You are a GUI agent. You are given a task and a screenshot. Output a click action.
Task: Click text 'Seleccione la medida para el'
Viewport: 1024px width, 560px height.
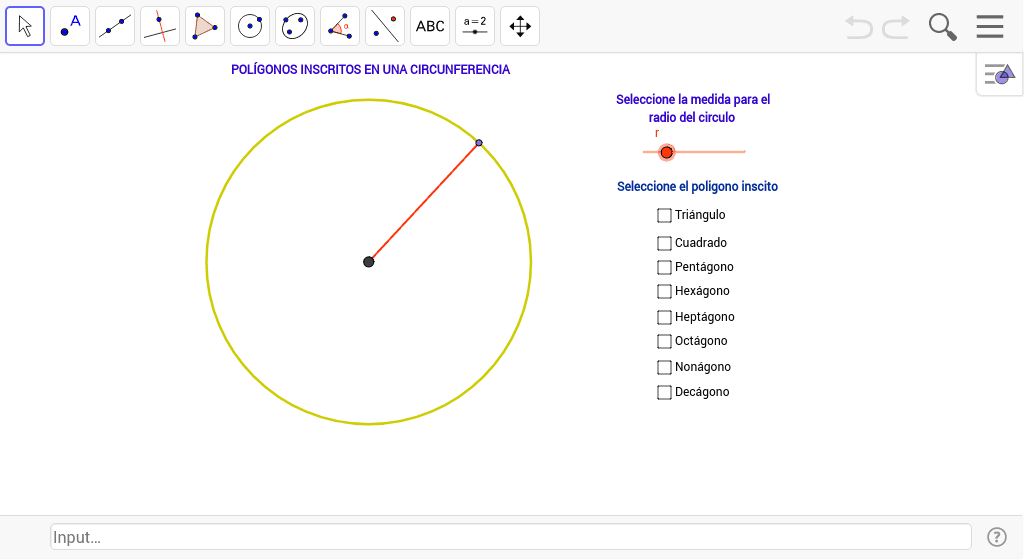pyautogui.click(x=693, y=100)
